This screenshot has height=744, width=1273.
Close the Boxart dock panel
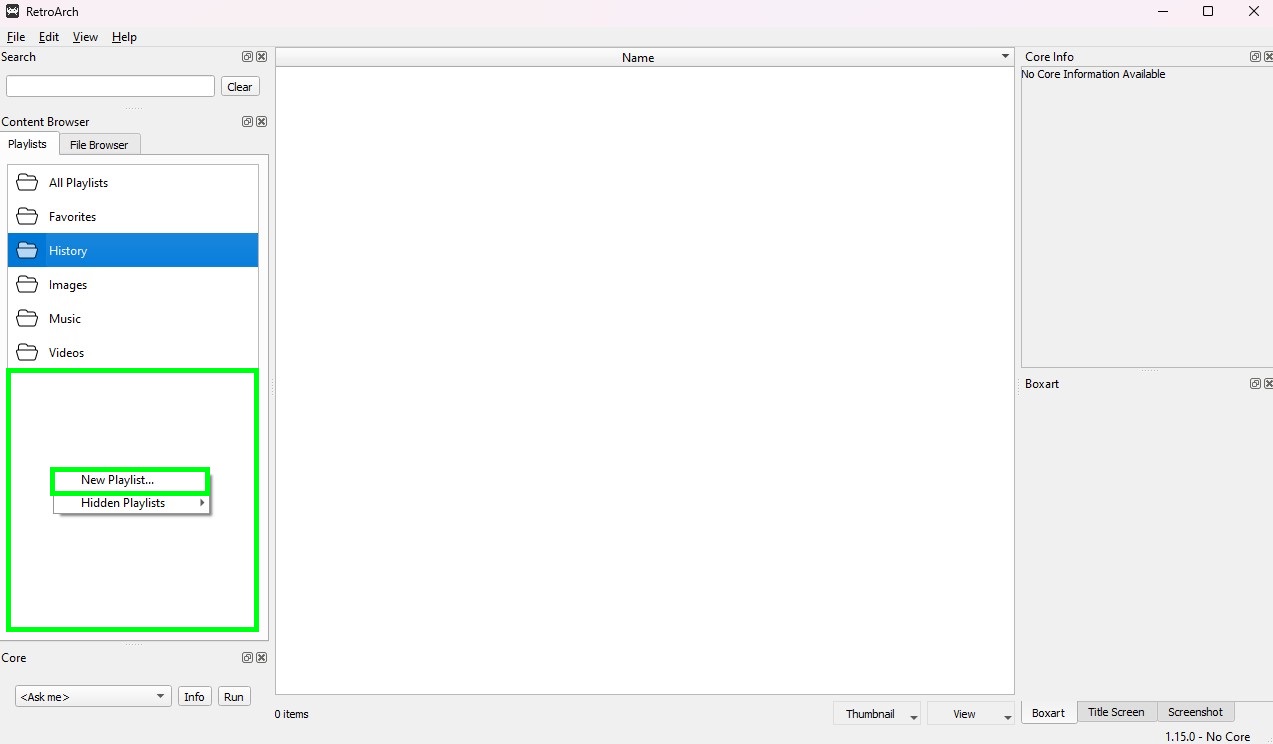click(1268, 384)
